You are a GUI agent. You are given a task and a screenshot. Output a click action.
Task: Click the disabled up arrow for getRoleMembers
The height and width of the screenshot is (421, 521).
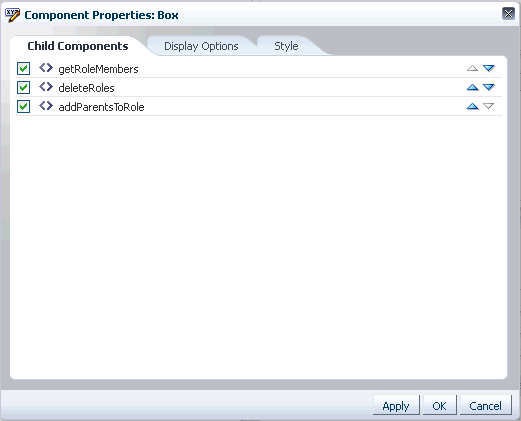(472, 68)
